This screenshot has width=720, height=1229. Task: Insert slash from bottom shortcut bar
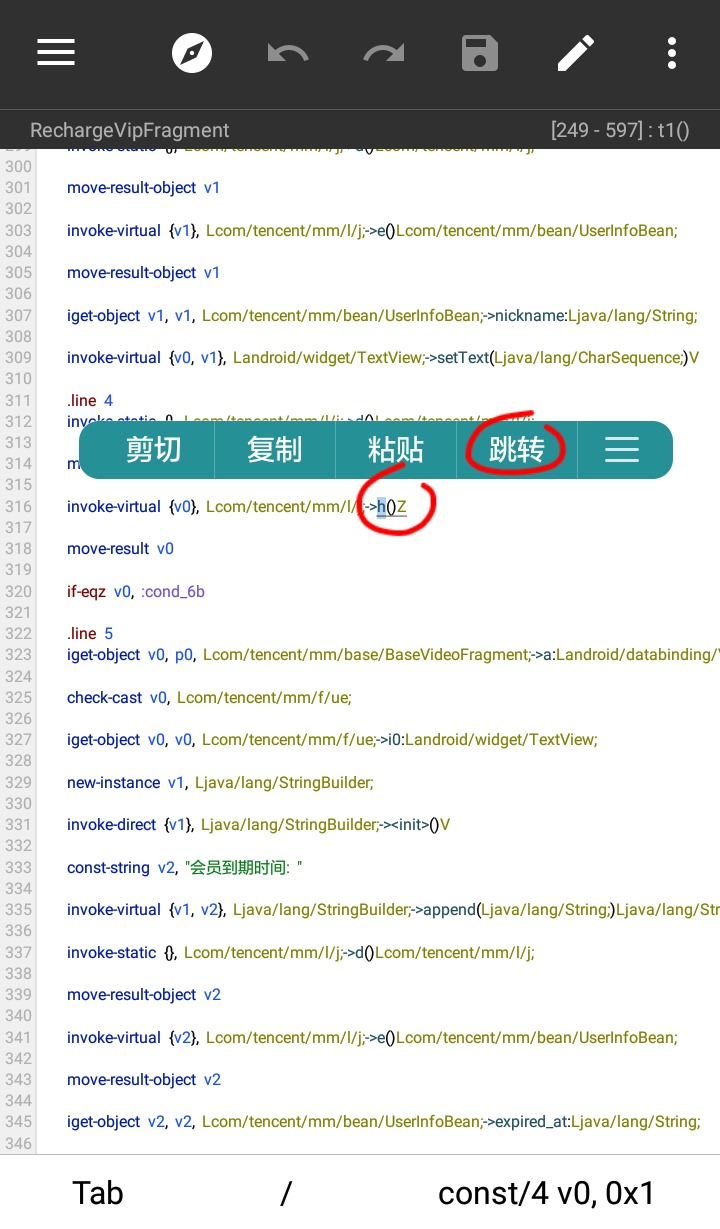point(286,1193)
